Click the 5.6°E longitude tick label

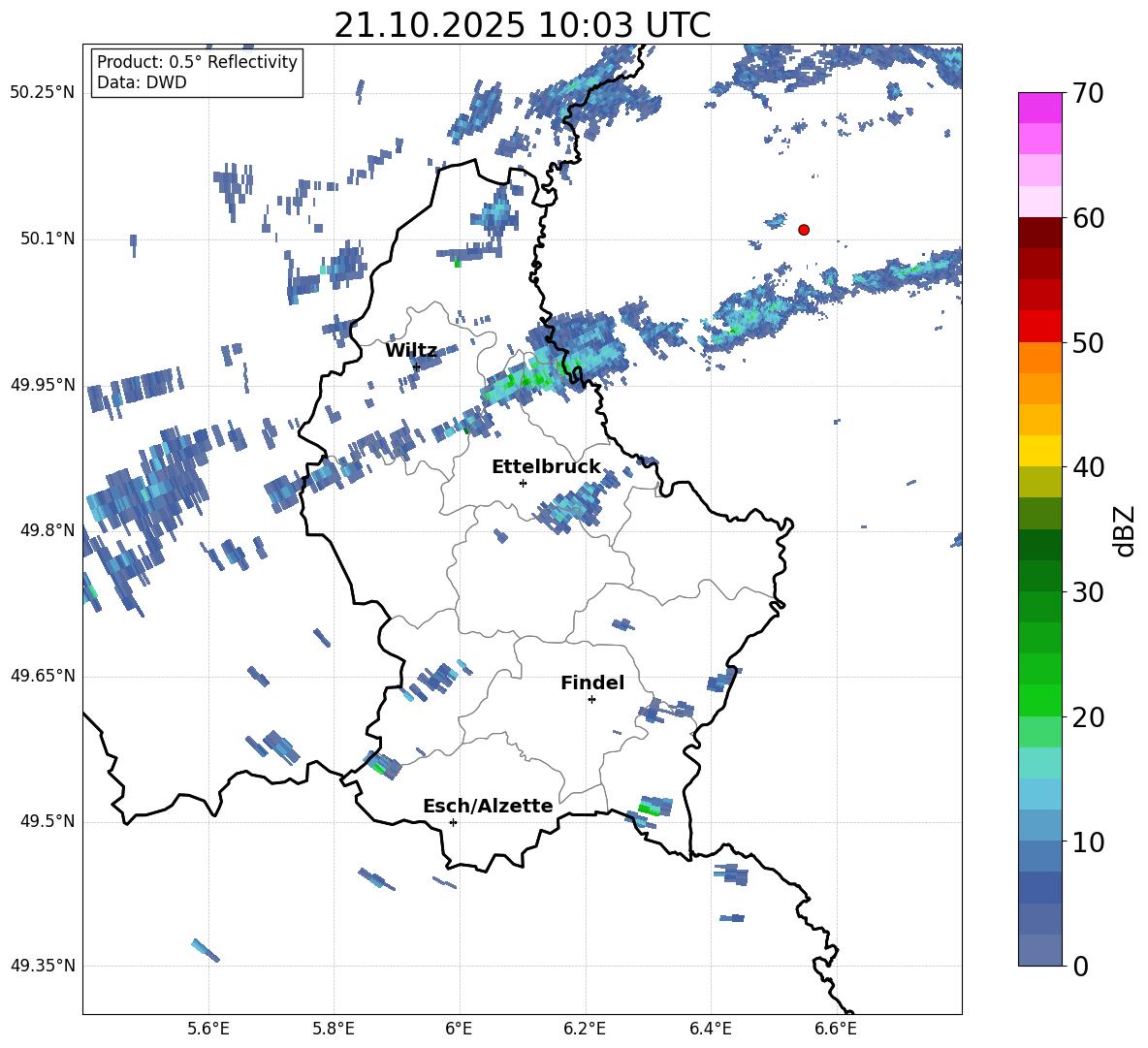point(208,1029)
